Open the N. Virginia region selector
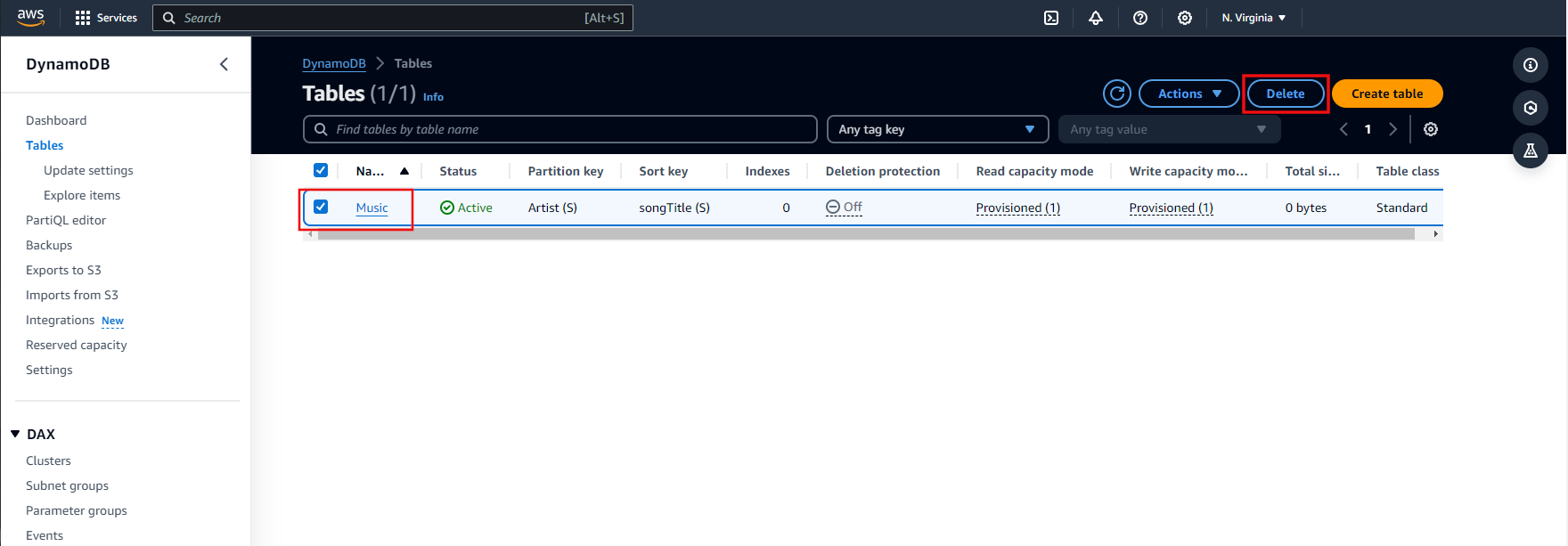The width and height of the screenshot is (1568, 546). point(1254,18)
